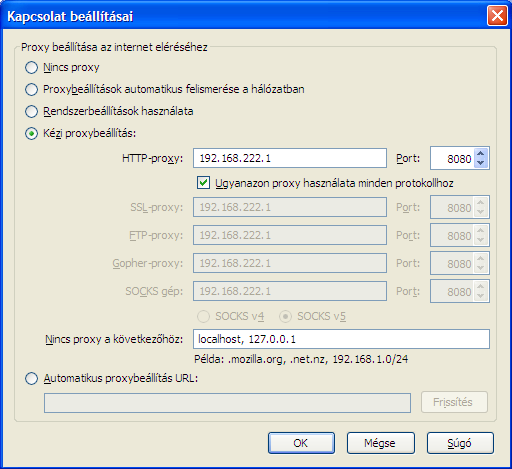This screenshot has height=469, width=512.
Task: Increase HTTP-proxy port with up arrow
Action: 481,154
